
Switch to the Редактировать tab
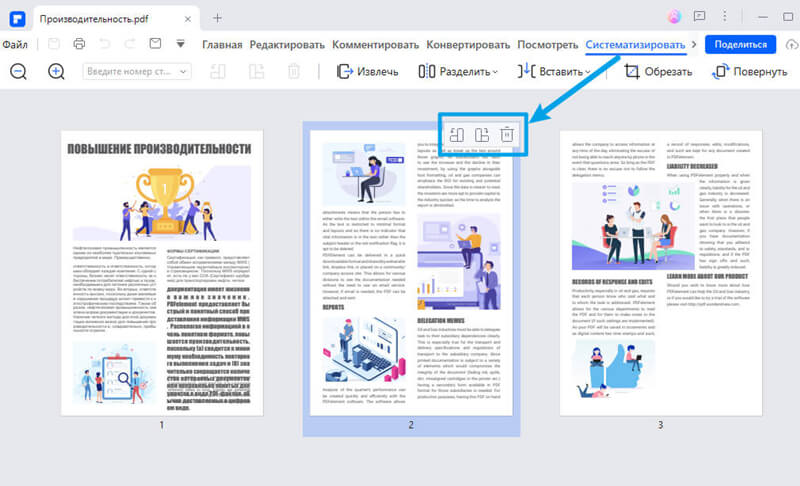coord(287,44)
